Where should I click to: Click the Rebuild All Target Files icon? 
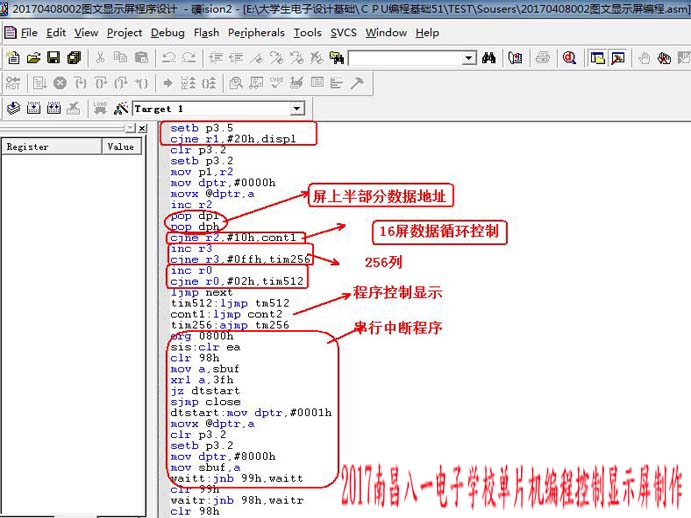(x=54, y=108)
